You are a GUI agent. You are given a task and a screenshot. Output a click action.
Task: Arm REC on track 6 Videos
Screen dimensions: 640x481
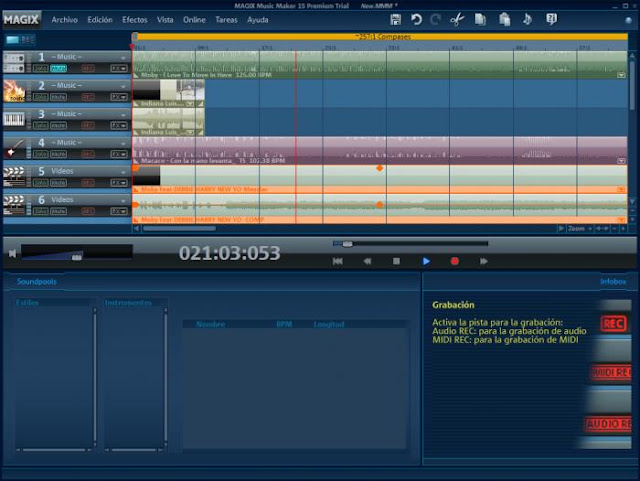(88, 212)
